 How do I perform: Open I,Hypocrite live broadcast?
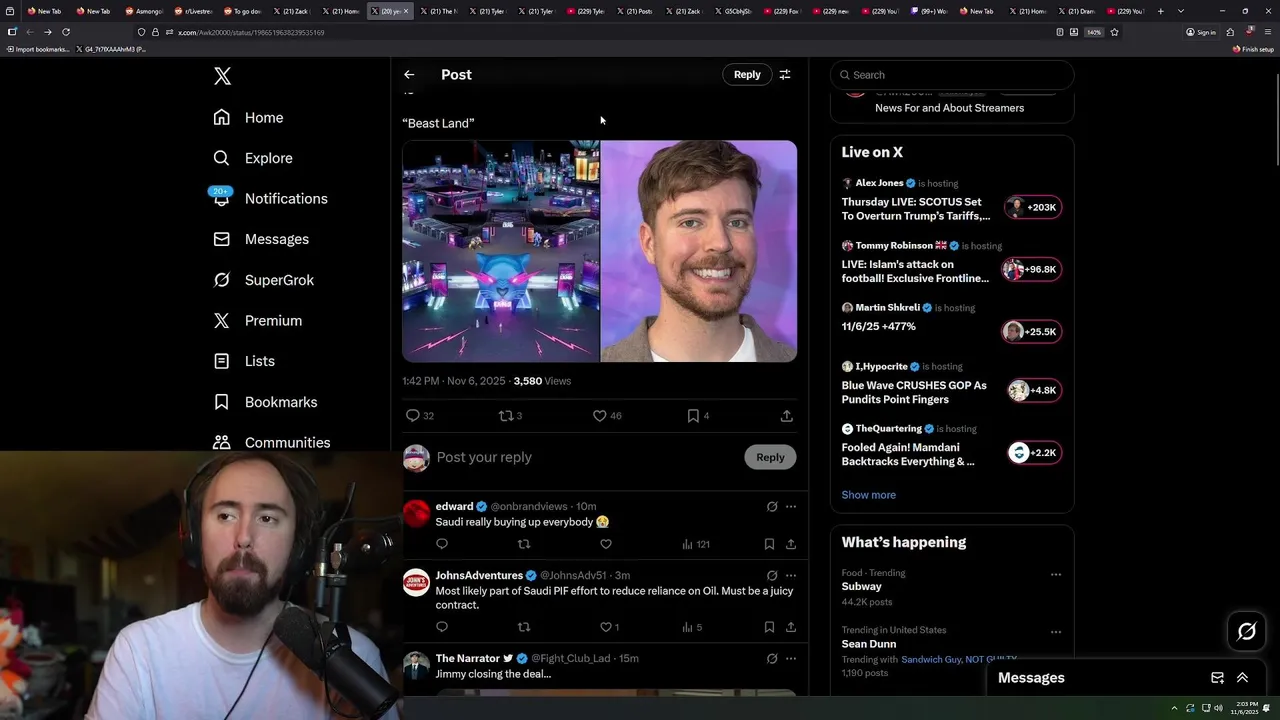952,385
